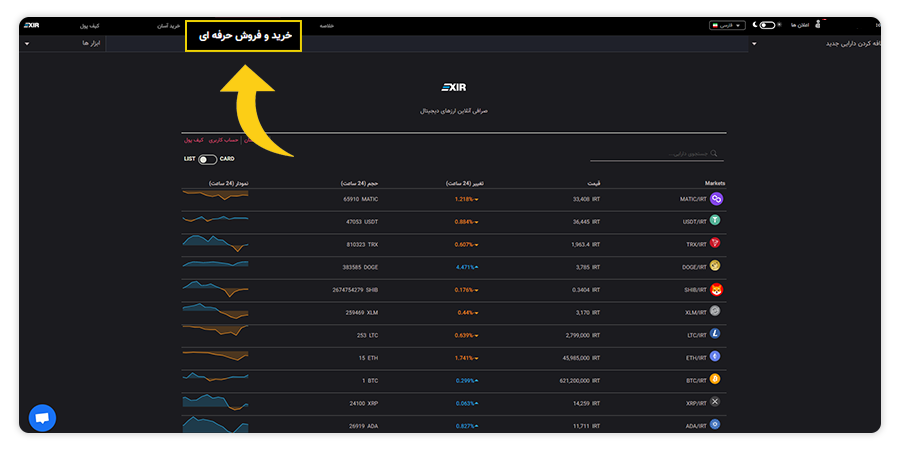Click the 1.741% change value
Viewport: 900px width, 450px height.
click(x=467, y=358)
